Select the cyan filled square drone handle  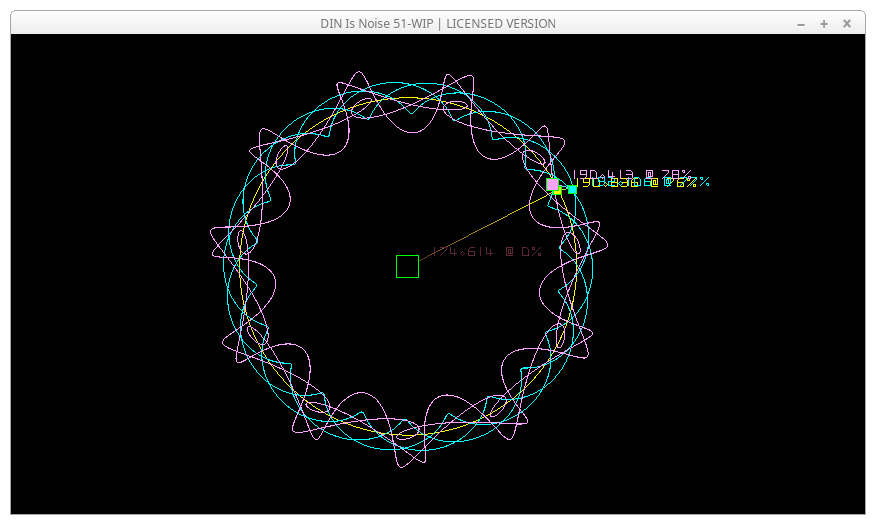click(572, 189)
